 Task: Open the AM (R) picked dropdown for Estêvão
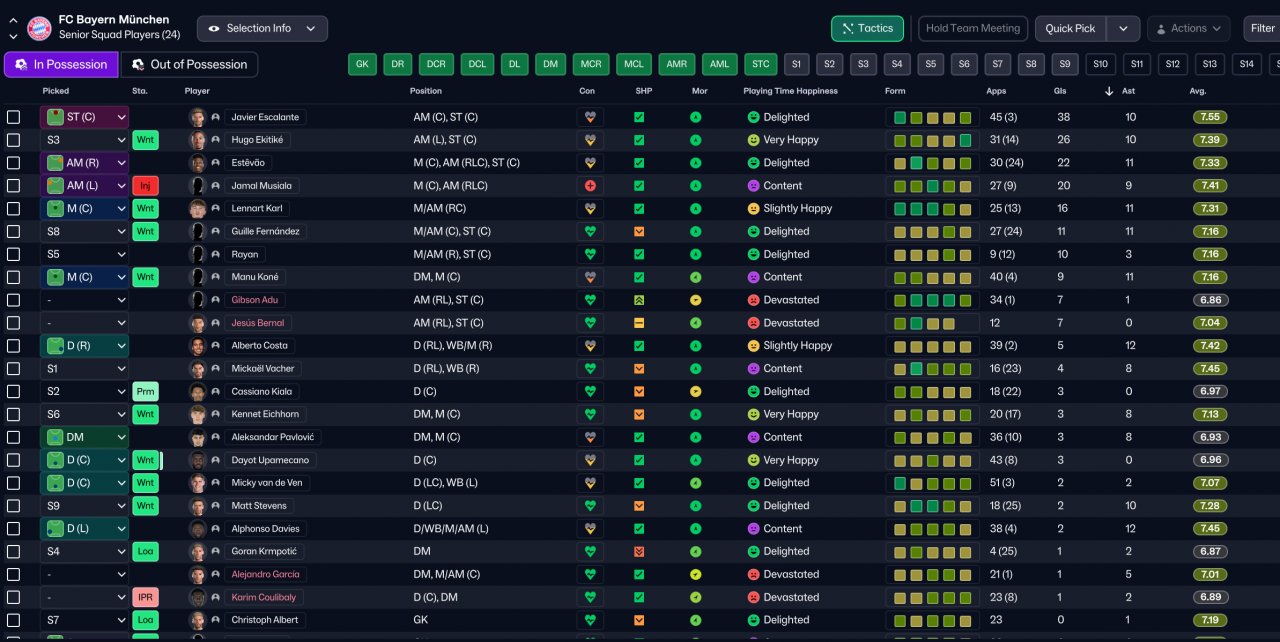[84, 163]
